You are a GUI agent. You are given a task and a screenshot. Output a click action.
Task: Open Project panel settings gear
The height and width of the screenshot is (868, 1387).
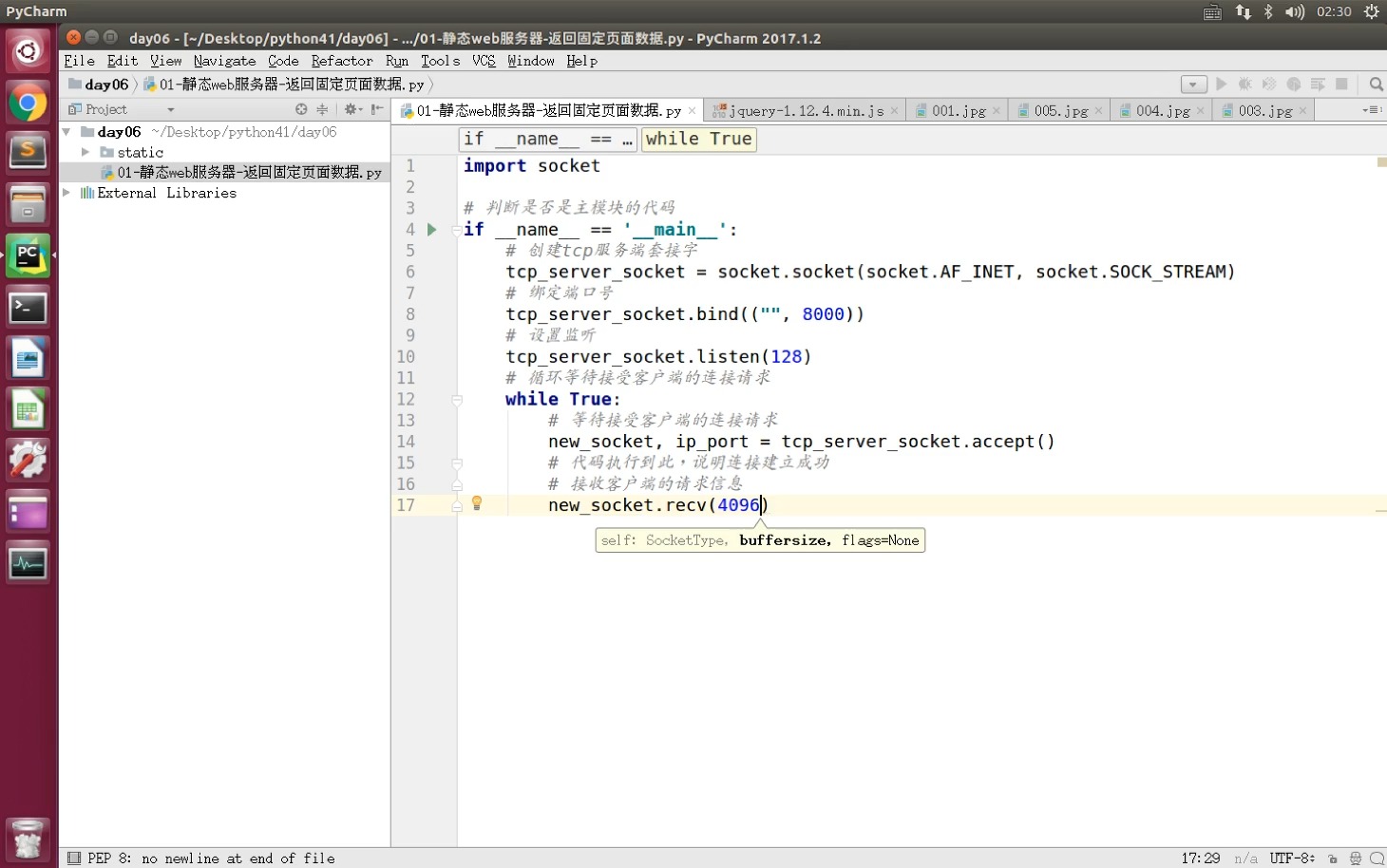pyautogui.click(x=352, y=109)
